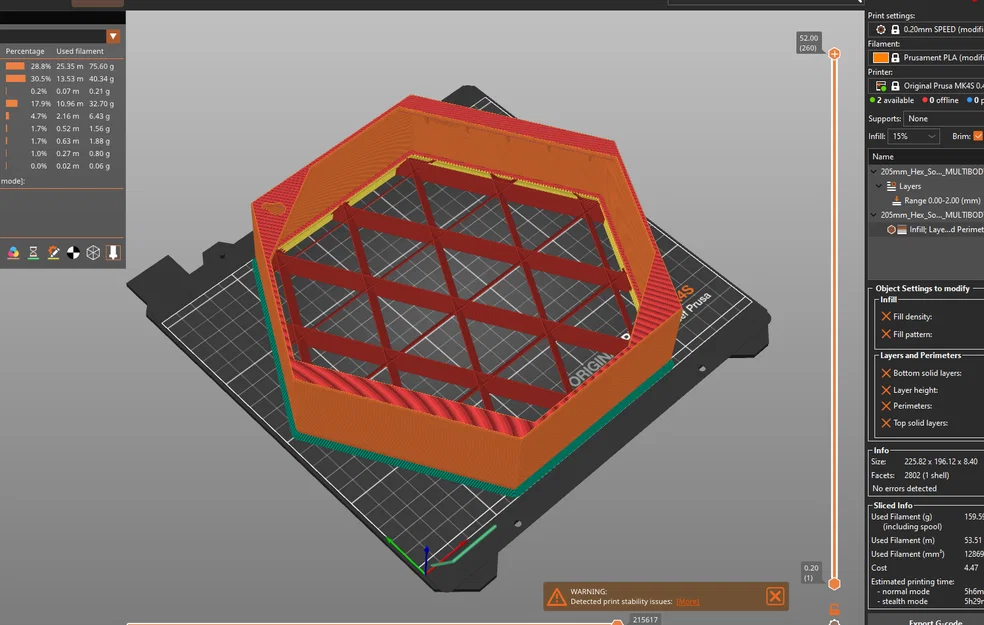Click the filament color palette icon in legend
984x625 pixels.
(x=13, y=252)
